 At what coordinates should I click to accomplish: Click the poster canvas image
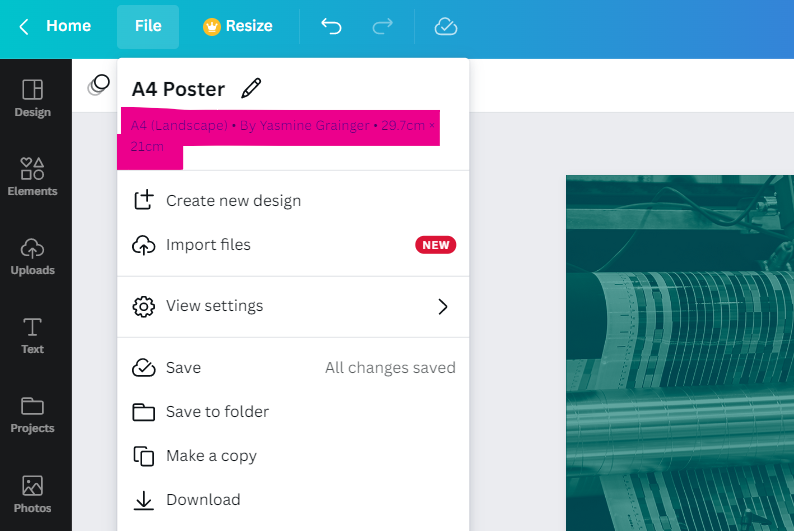click(680, 353)
